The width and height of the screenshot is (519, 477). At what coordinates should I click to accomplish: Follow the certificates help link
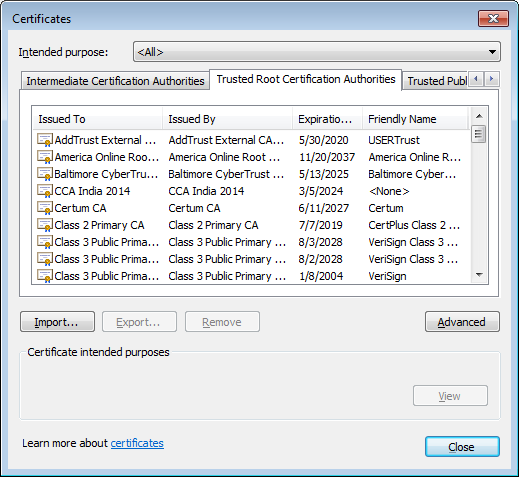pyautogui.click(x=137, y=443)
